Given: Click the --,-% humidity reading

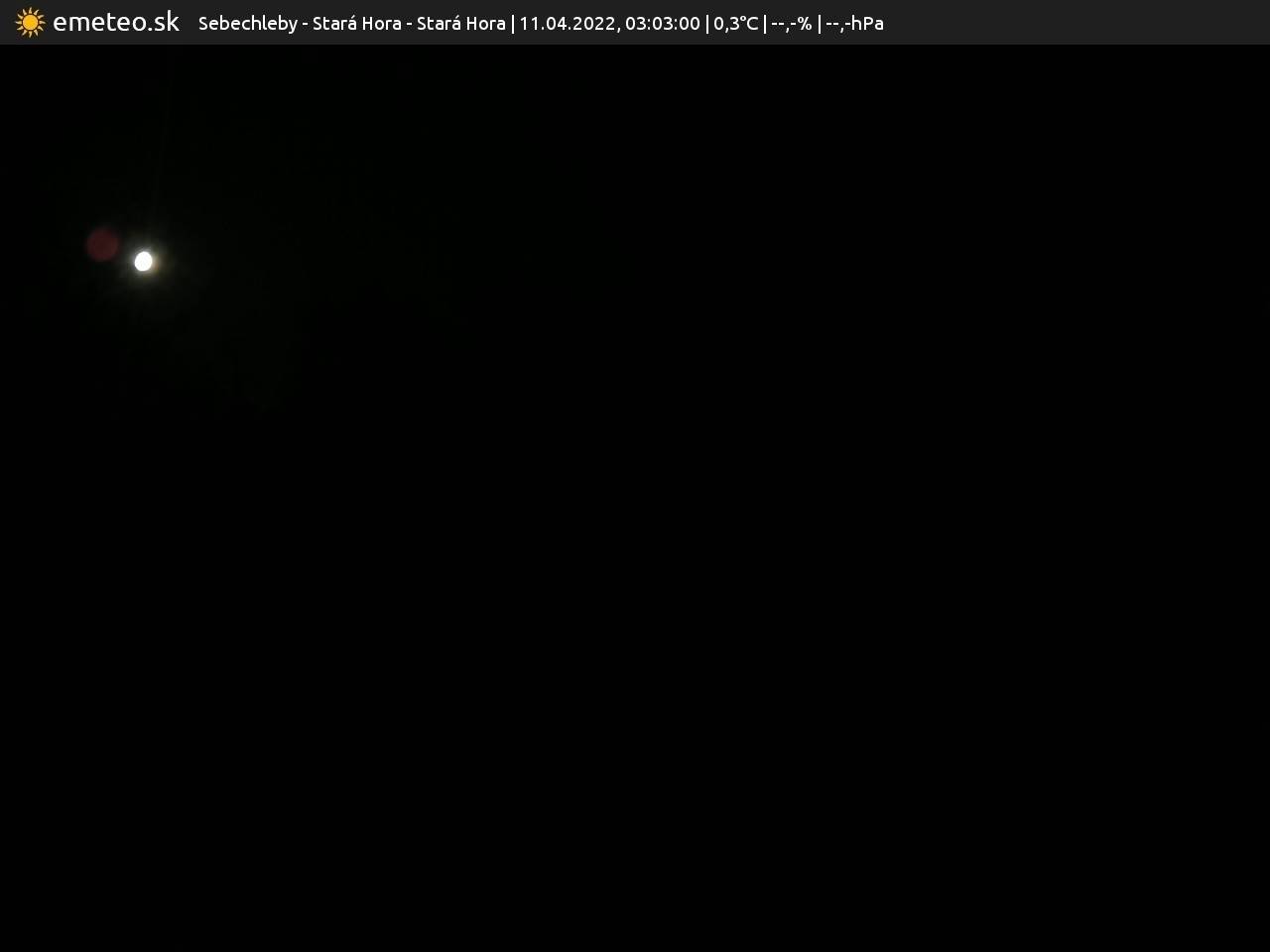Looking at the screenshot, I should [x=791, y=23].
